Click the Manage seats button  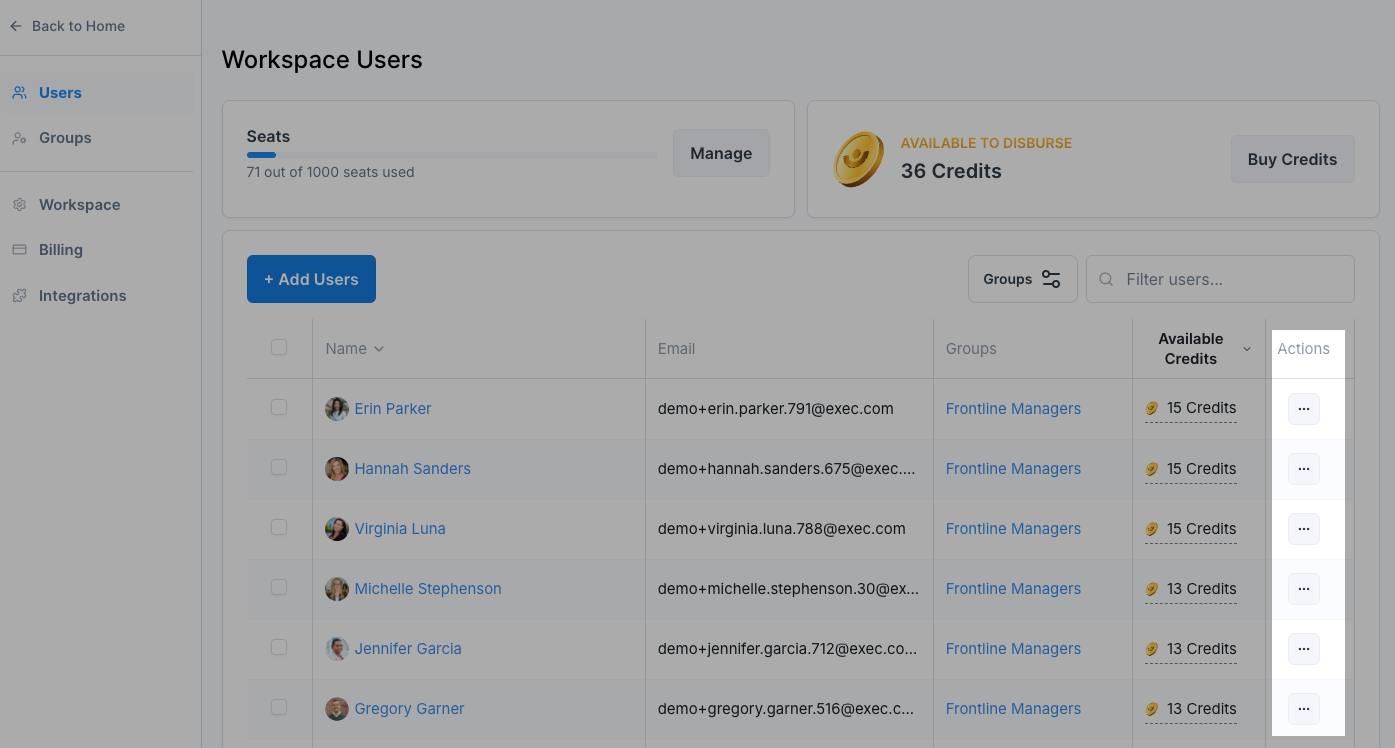721,153
